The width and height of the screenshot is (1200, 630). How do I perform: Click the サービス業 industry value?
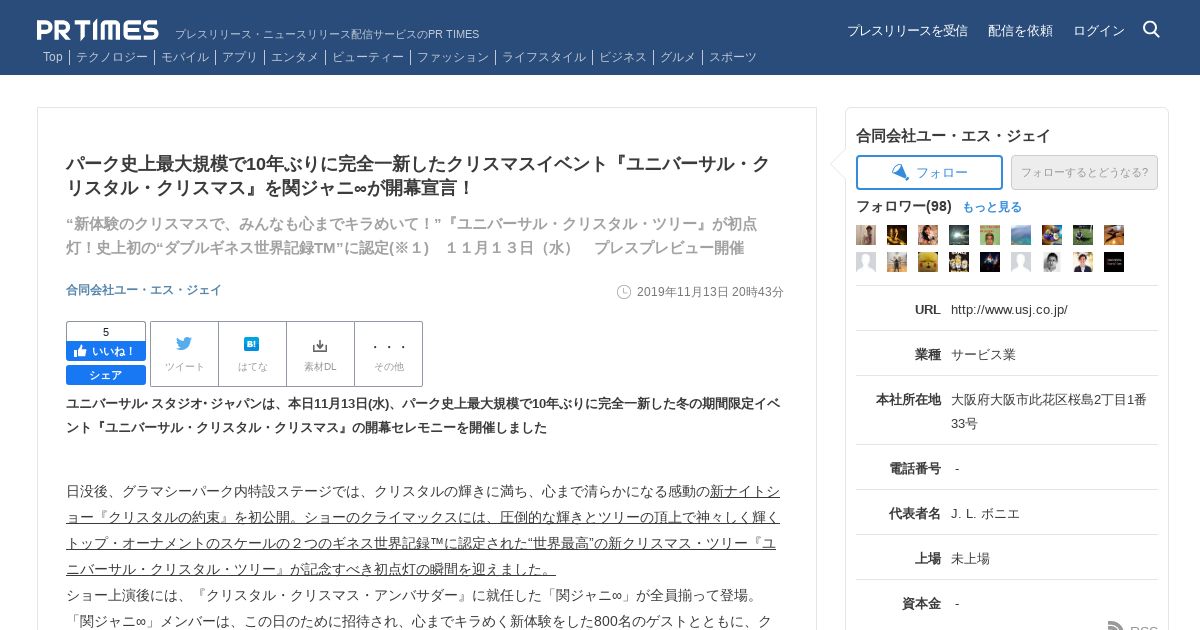coord(983,354)
